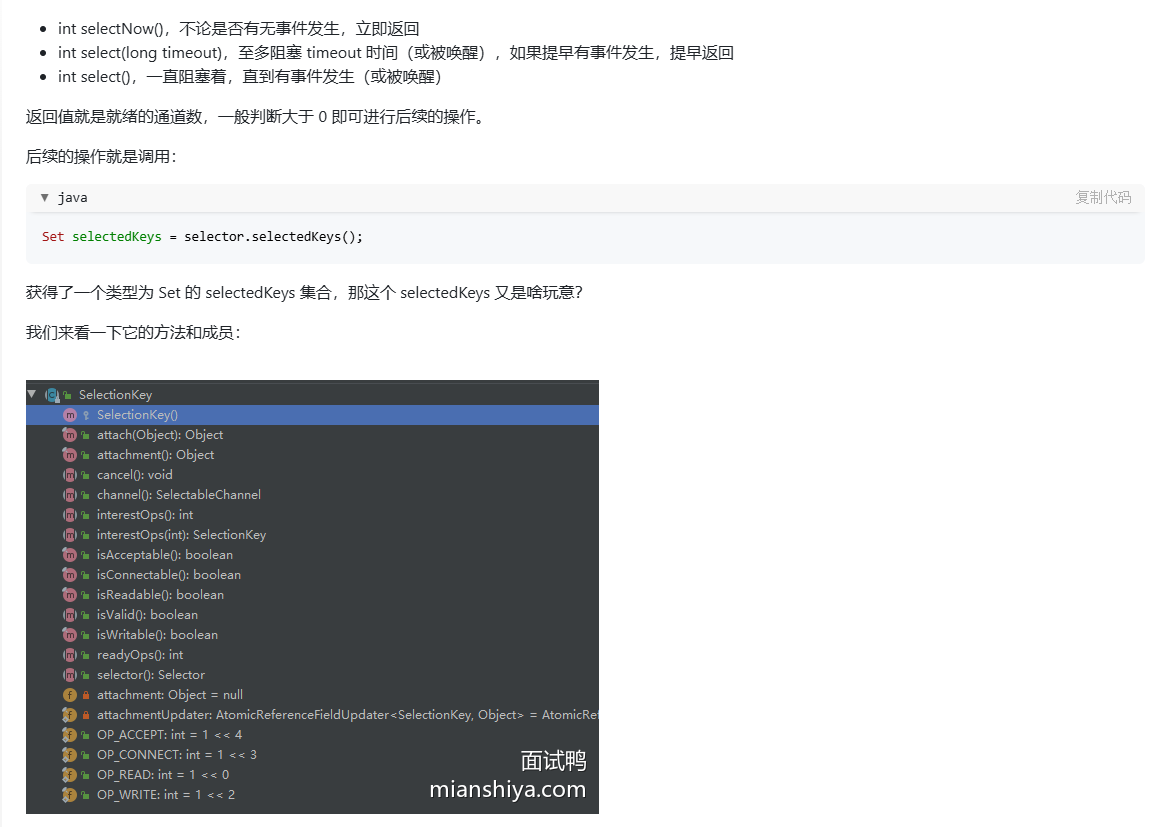Select isAcceptable(): boolean entry
This screenshot has height=827, width=1163.
(165, 555)
